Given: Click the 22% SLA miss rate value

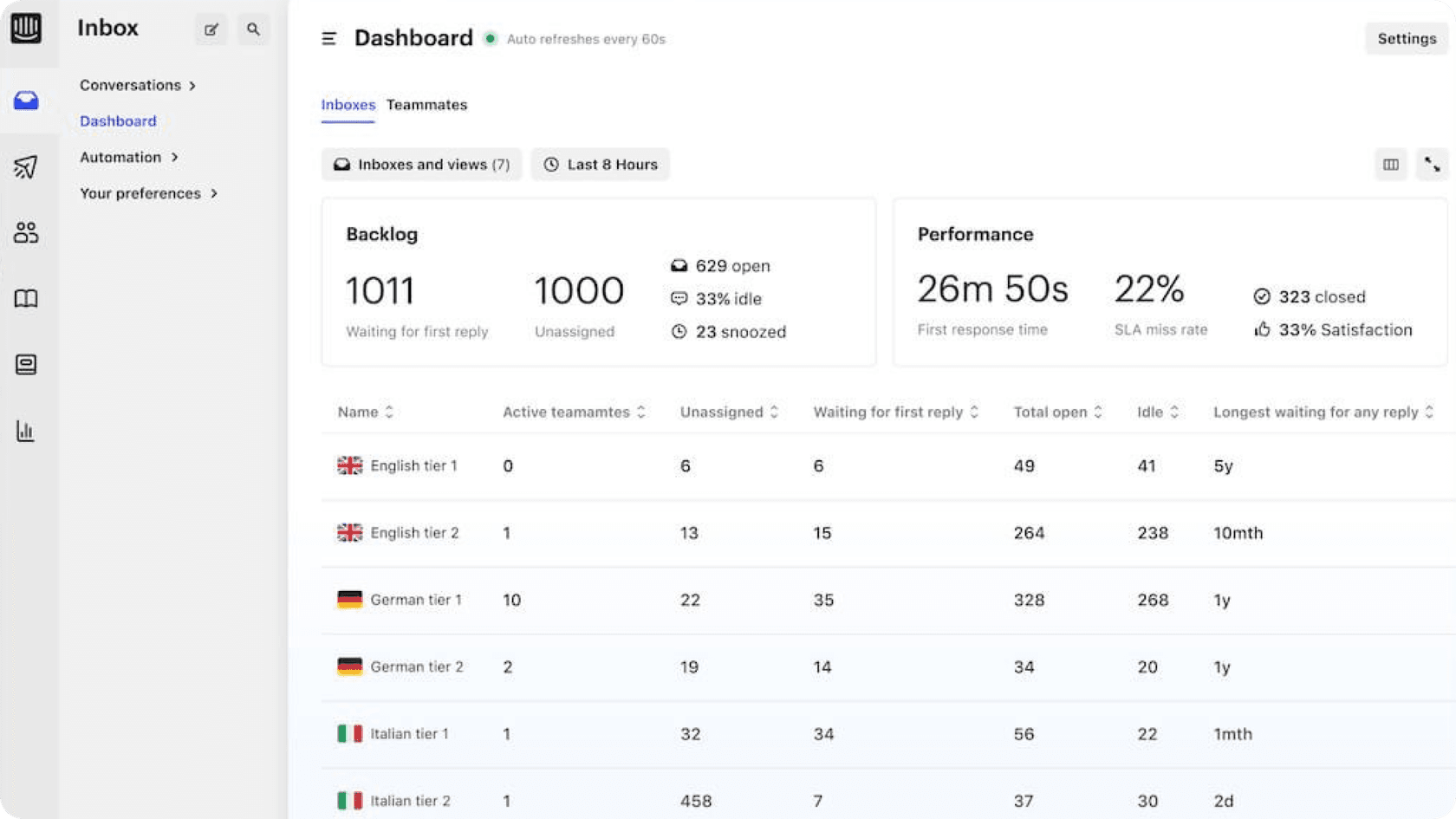Looking at the screenshot, I should (x=1149, y=289).
